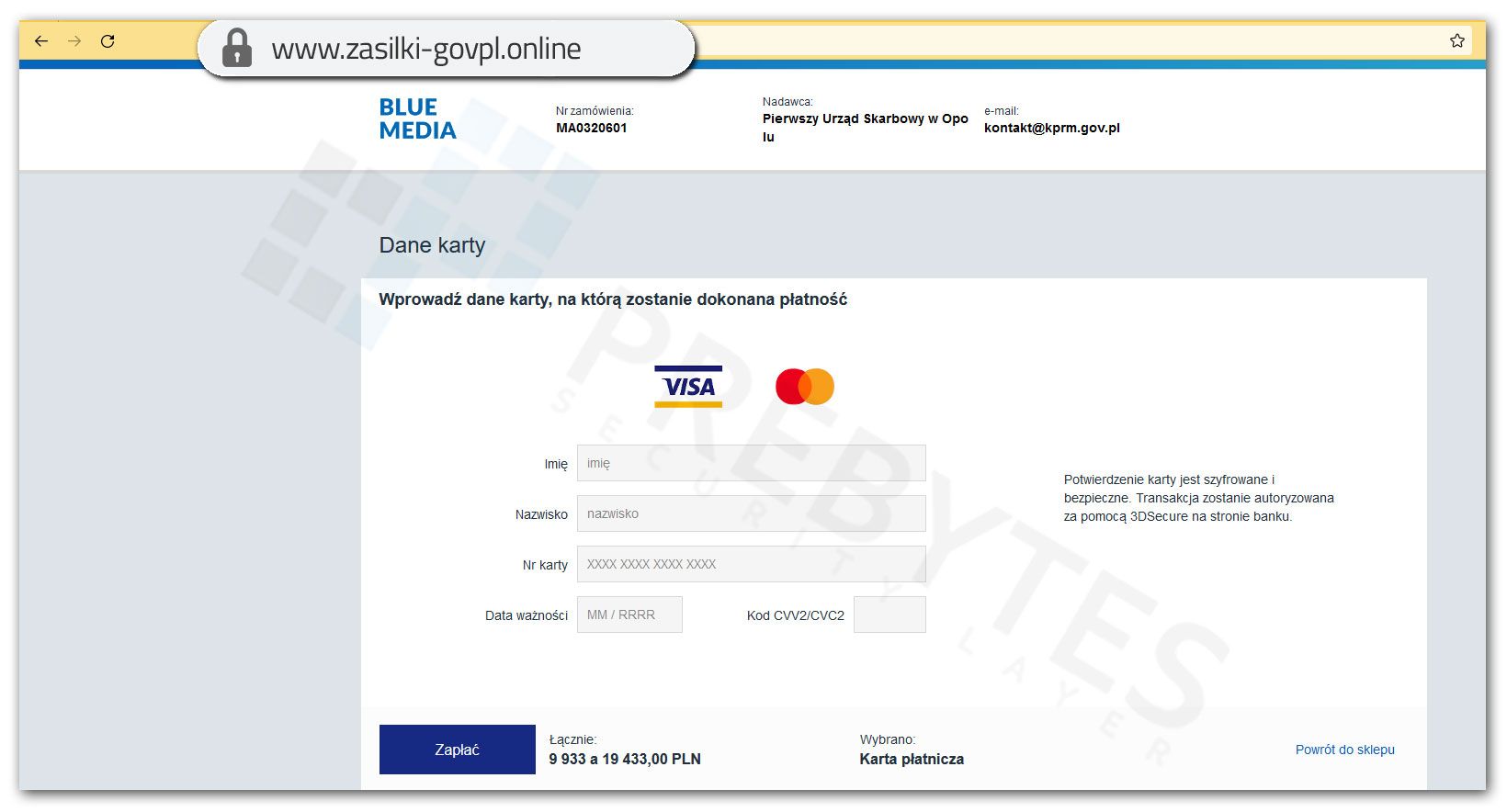Click the URL www.zasilki-govpl.online
This screenshot has width=1507, height=812.
pyautogui.click(x=426, y=49)
